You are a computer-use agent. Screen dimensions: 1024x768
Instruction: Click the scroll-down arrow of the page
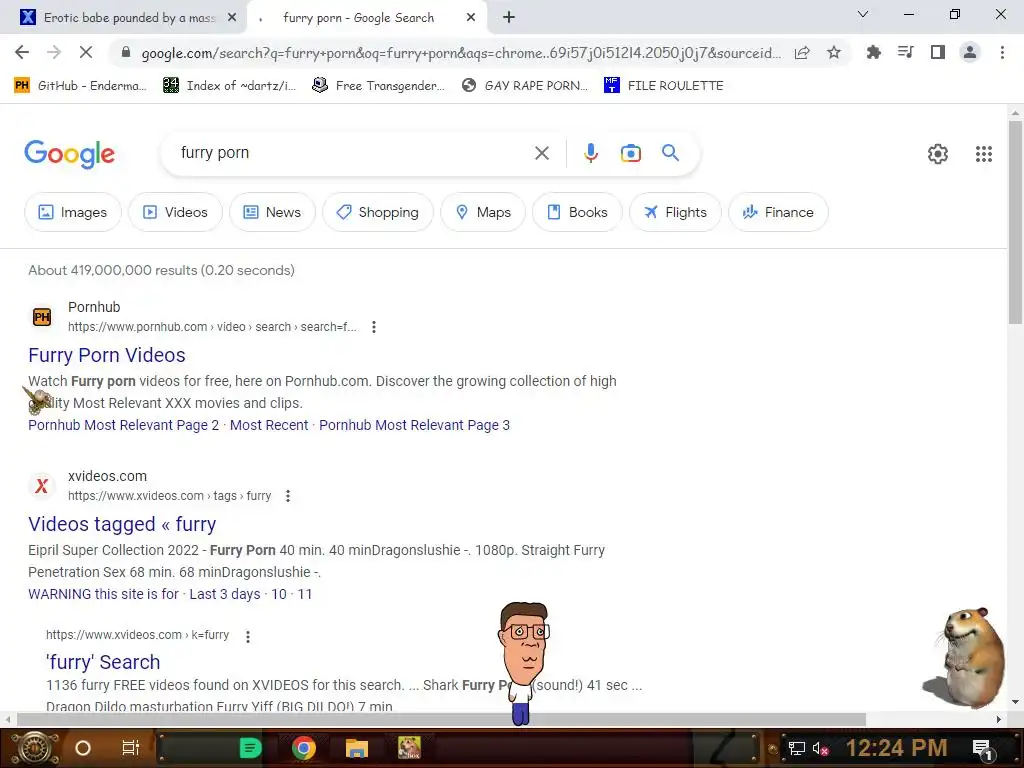point(1015,703)
